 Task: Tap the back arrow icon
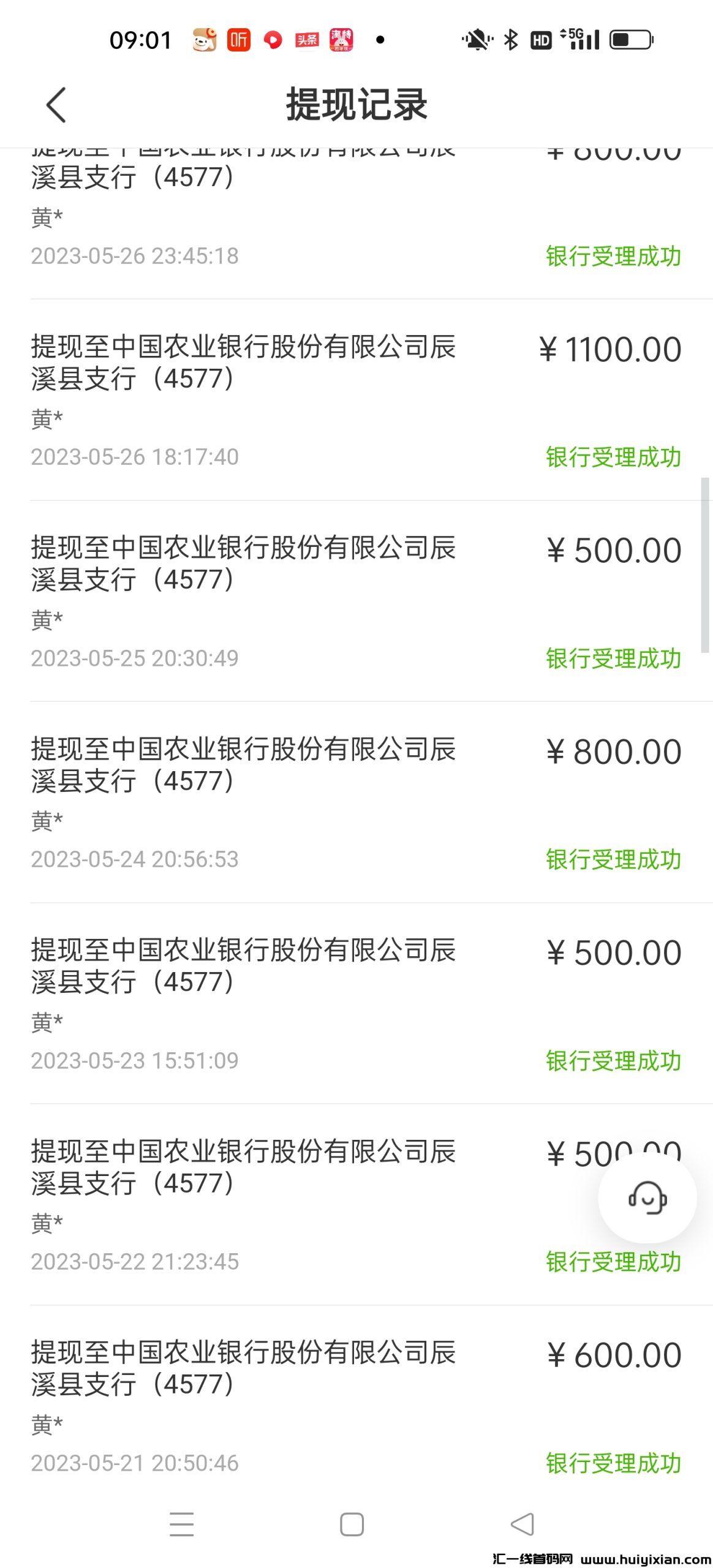tap(56, 105)
